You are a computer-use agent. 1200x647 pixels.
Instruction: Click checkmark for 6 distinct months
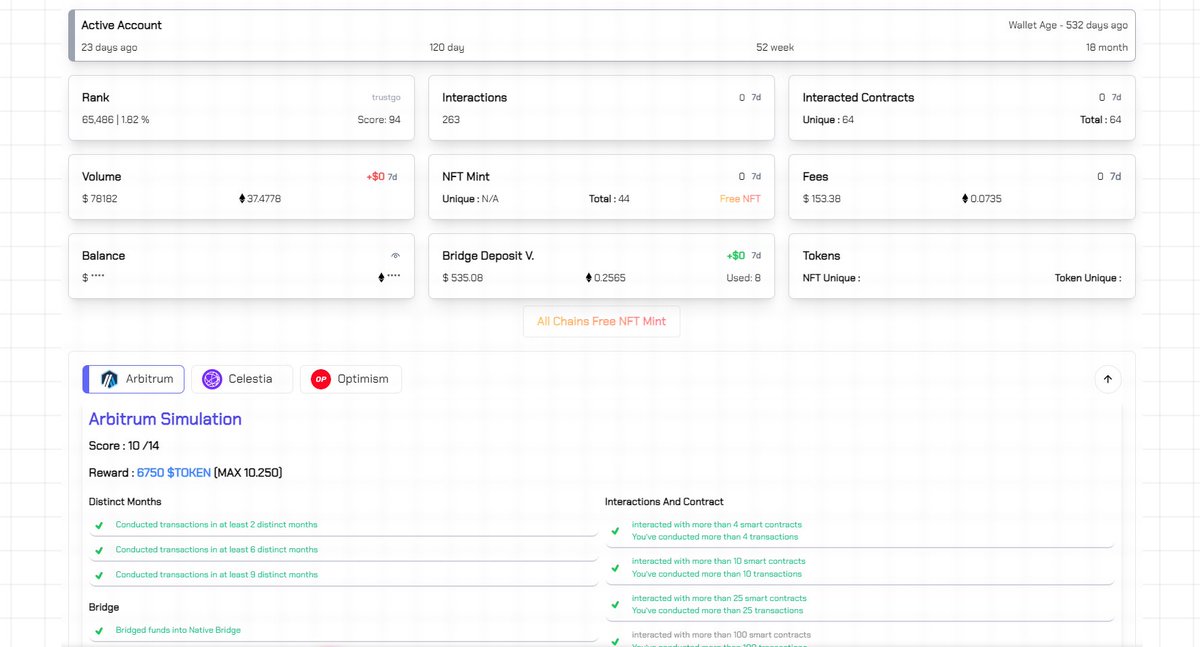98,550
